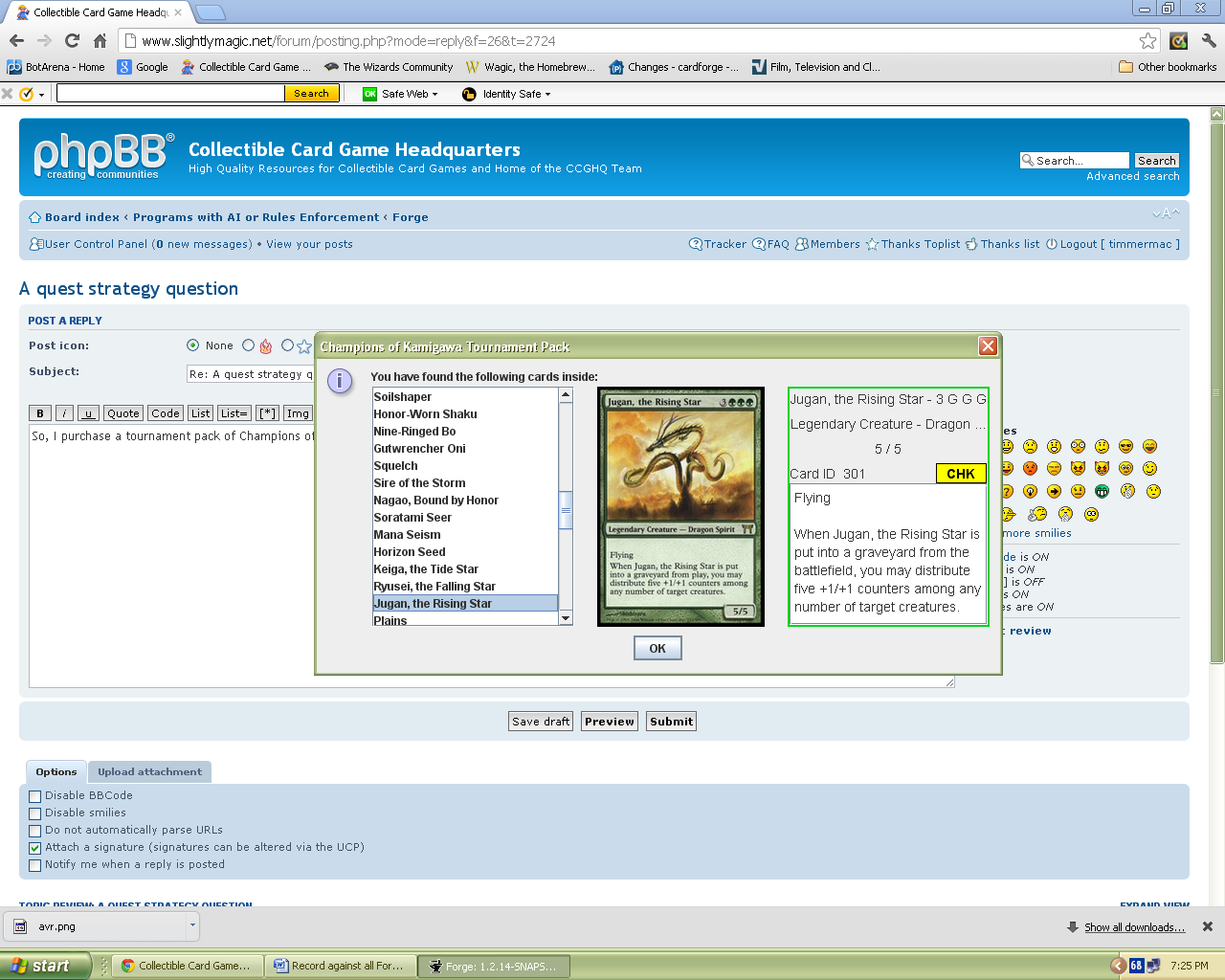Open Forge taskbar window
The height and width of the screenshot is (980, 1225).
click(496, 966)
